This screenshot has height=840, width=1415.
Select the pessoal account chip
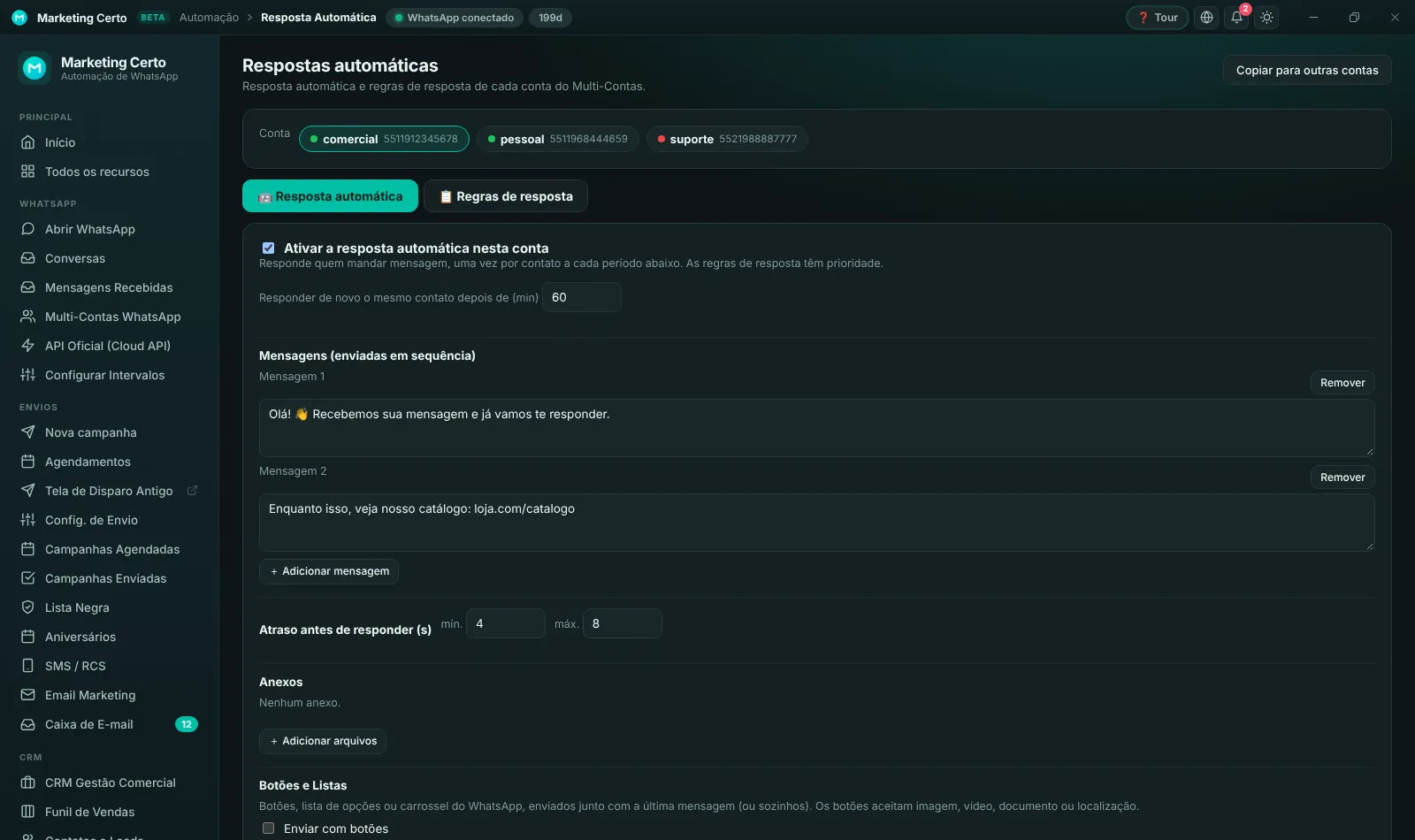point(558,139)
